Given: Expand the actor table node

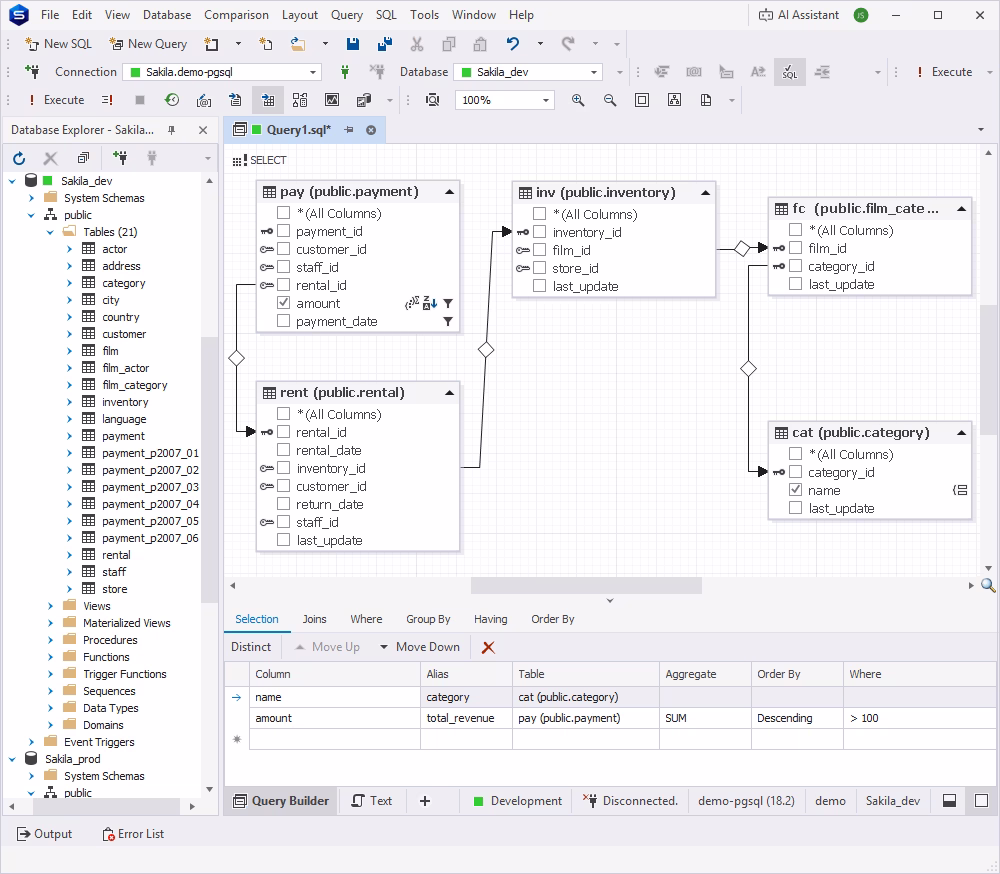Looking at the screenshot, I should (x=70, y=249).
